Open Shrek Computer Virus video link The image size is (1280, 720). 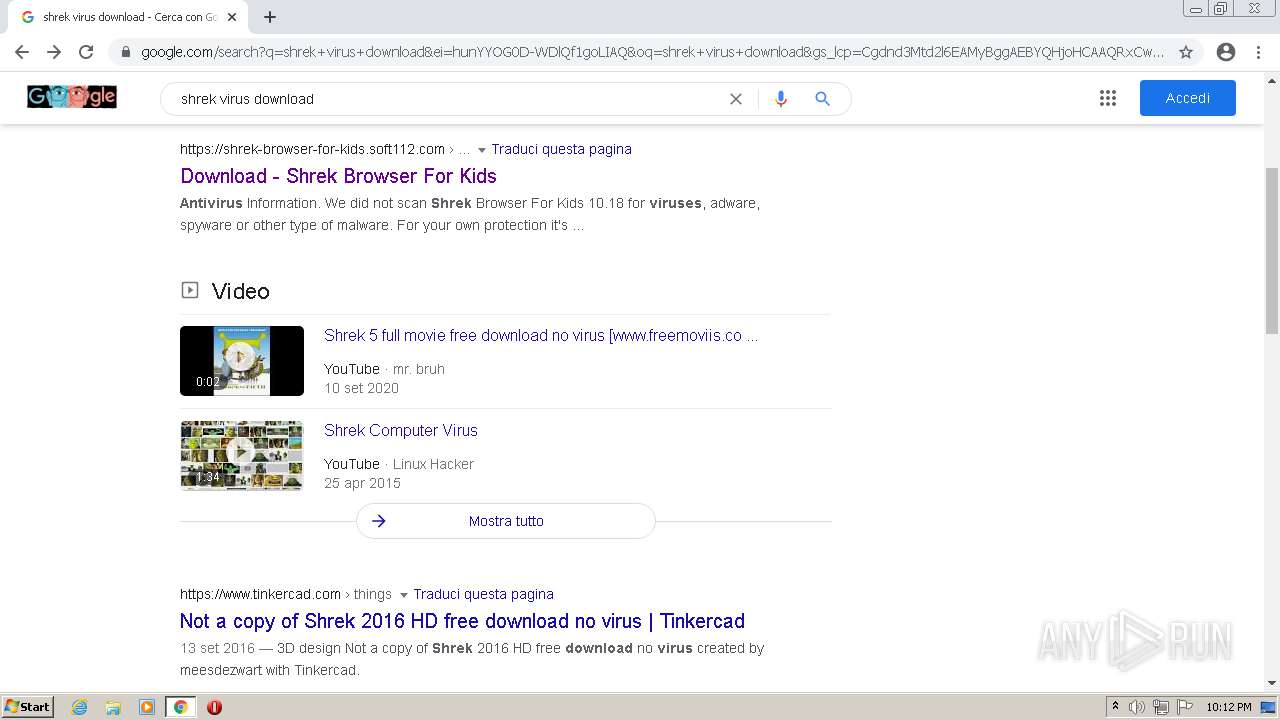point(401,431)
